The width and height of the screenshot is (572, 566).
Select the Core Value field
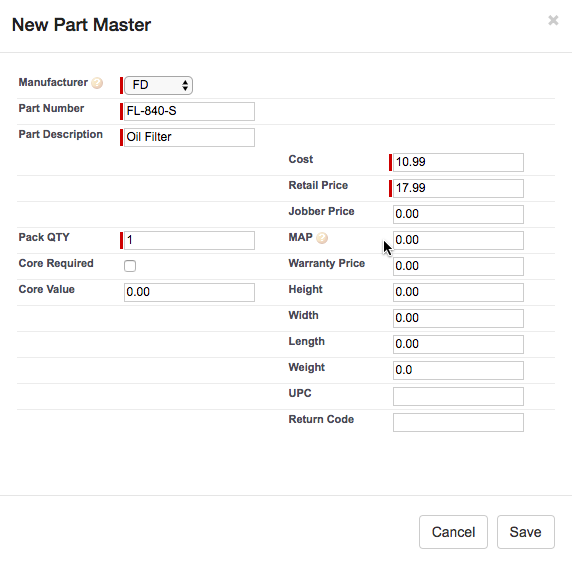[x=189, y=292]
